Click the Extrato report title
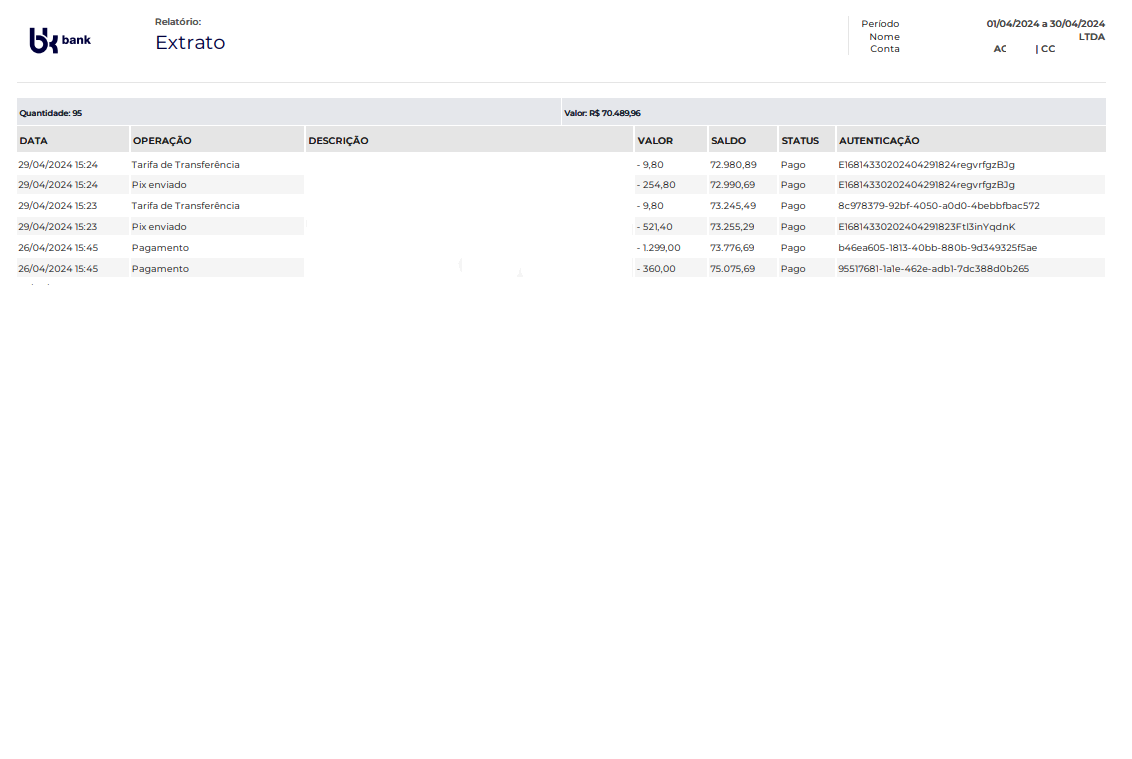1132x759 pixels. point(190,43)
